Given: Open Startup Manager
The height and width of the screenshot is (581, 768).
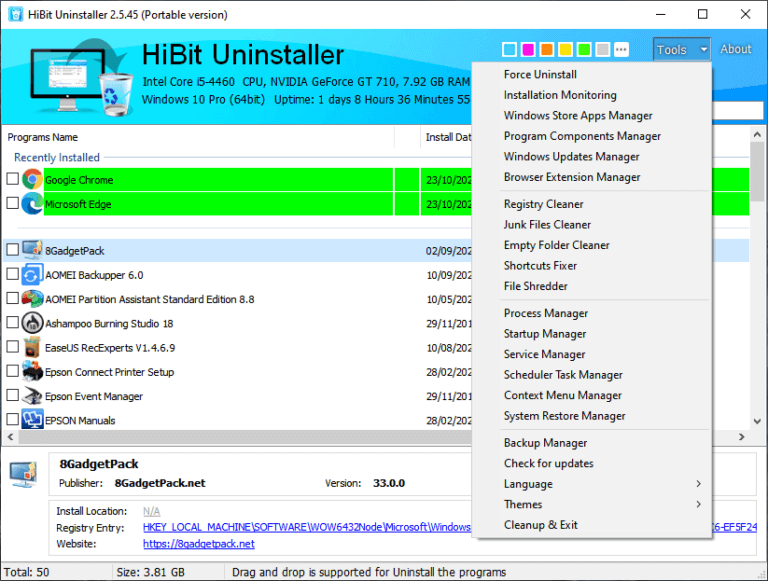Looking at the screenshot, I should [x=545, y=334].
